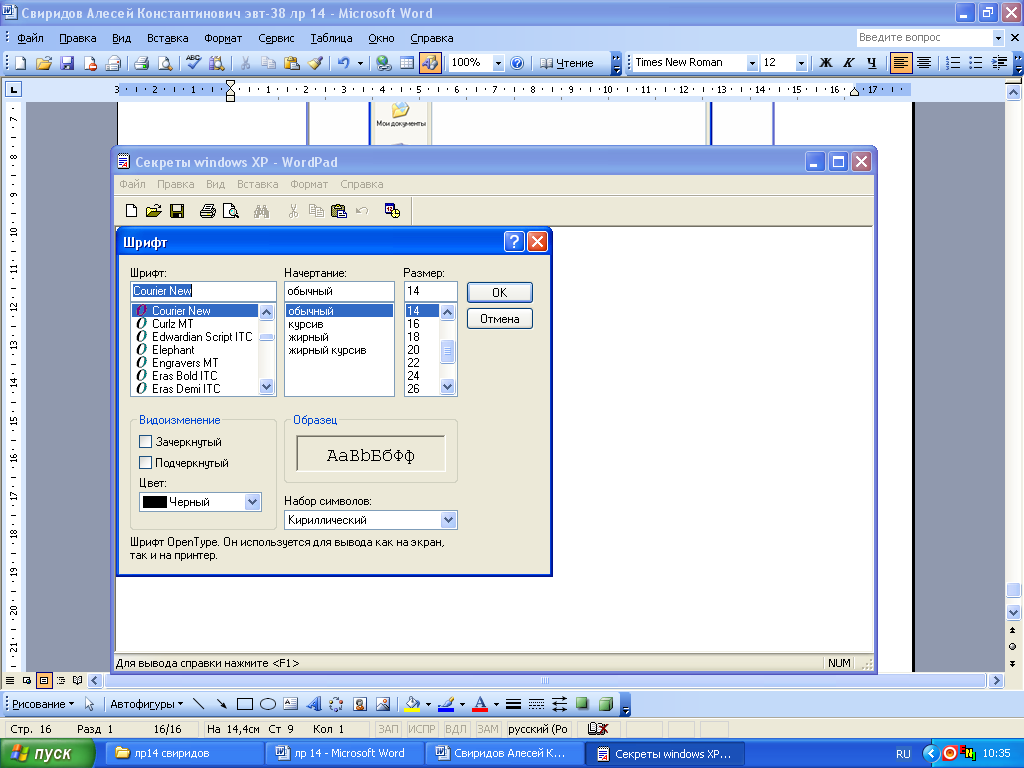Toggle numbered list in Word toolbar
This screenshot has width=1024, height=768.
click(953, 63)
